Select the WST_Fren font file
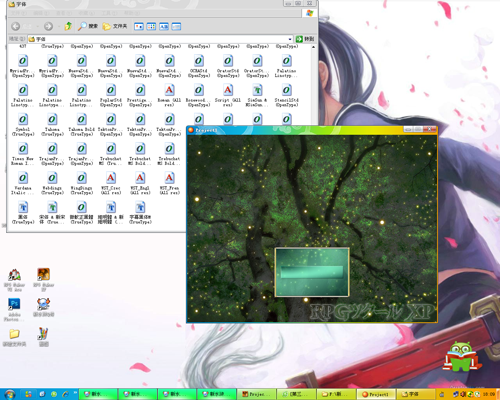The width and height of the screenshot is (500, 400). pos(169,184)
